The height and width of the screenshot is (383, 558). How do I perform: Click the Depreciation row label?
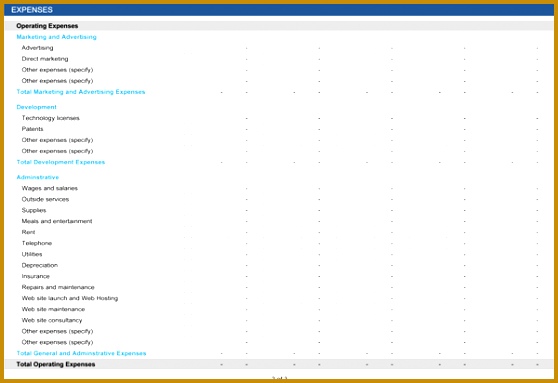[x=40, y=265]
